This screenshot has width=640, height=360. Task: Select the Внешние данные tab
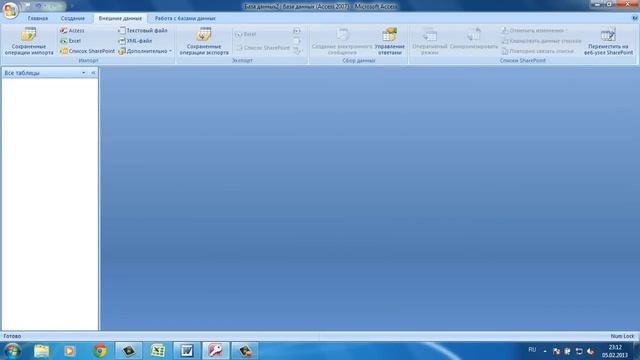(120, 18)
